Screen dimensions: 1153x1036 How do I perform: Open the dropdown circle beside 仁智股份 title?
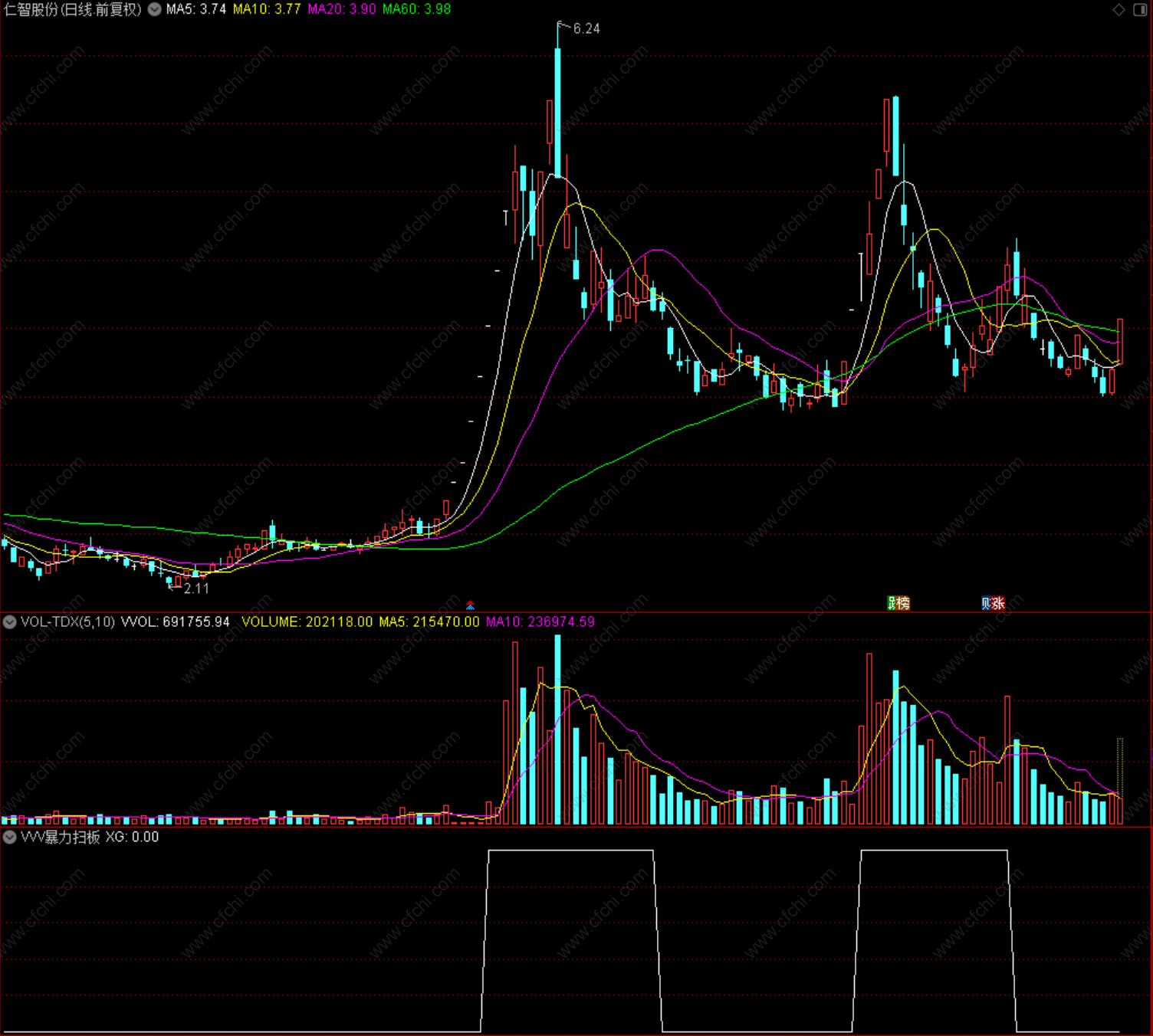click(x=154, y=9)
